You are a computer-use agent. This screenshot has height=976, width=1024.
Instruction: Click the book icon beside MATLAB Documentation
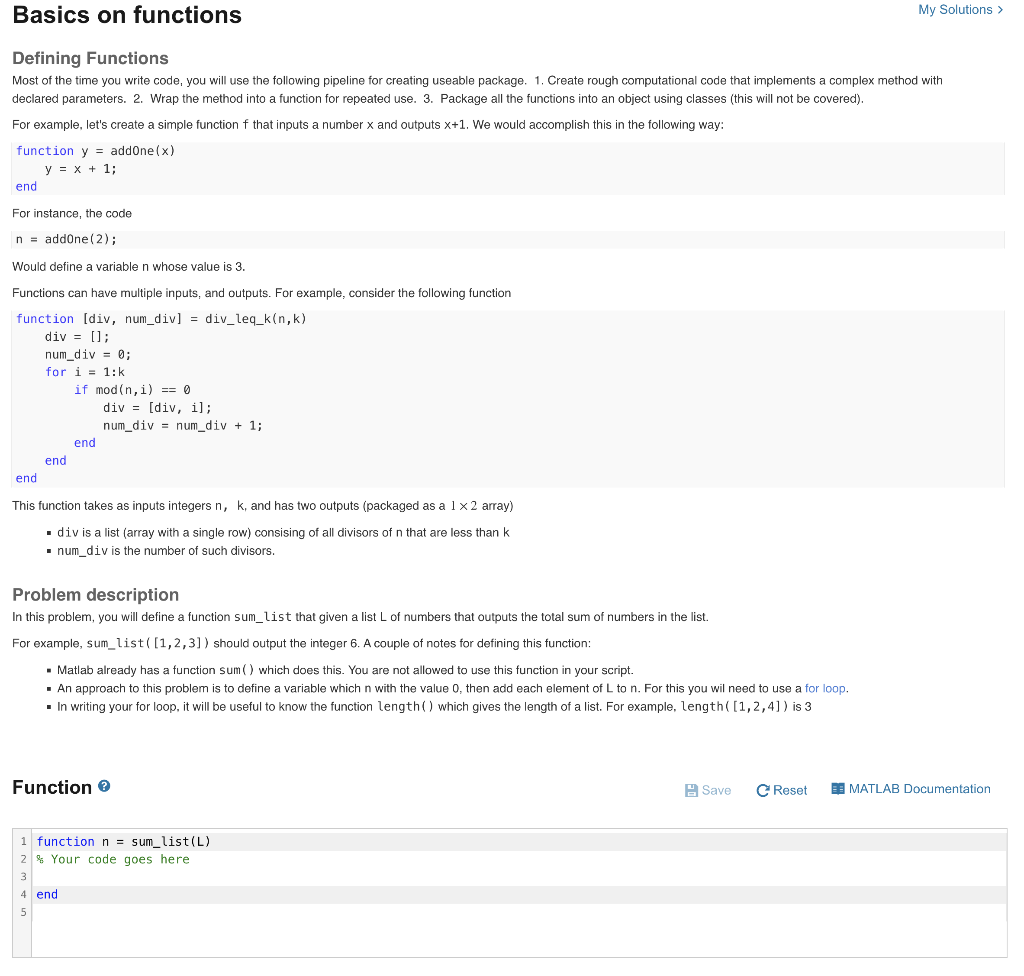tap(838, 789)
